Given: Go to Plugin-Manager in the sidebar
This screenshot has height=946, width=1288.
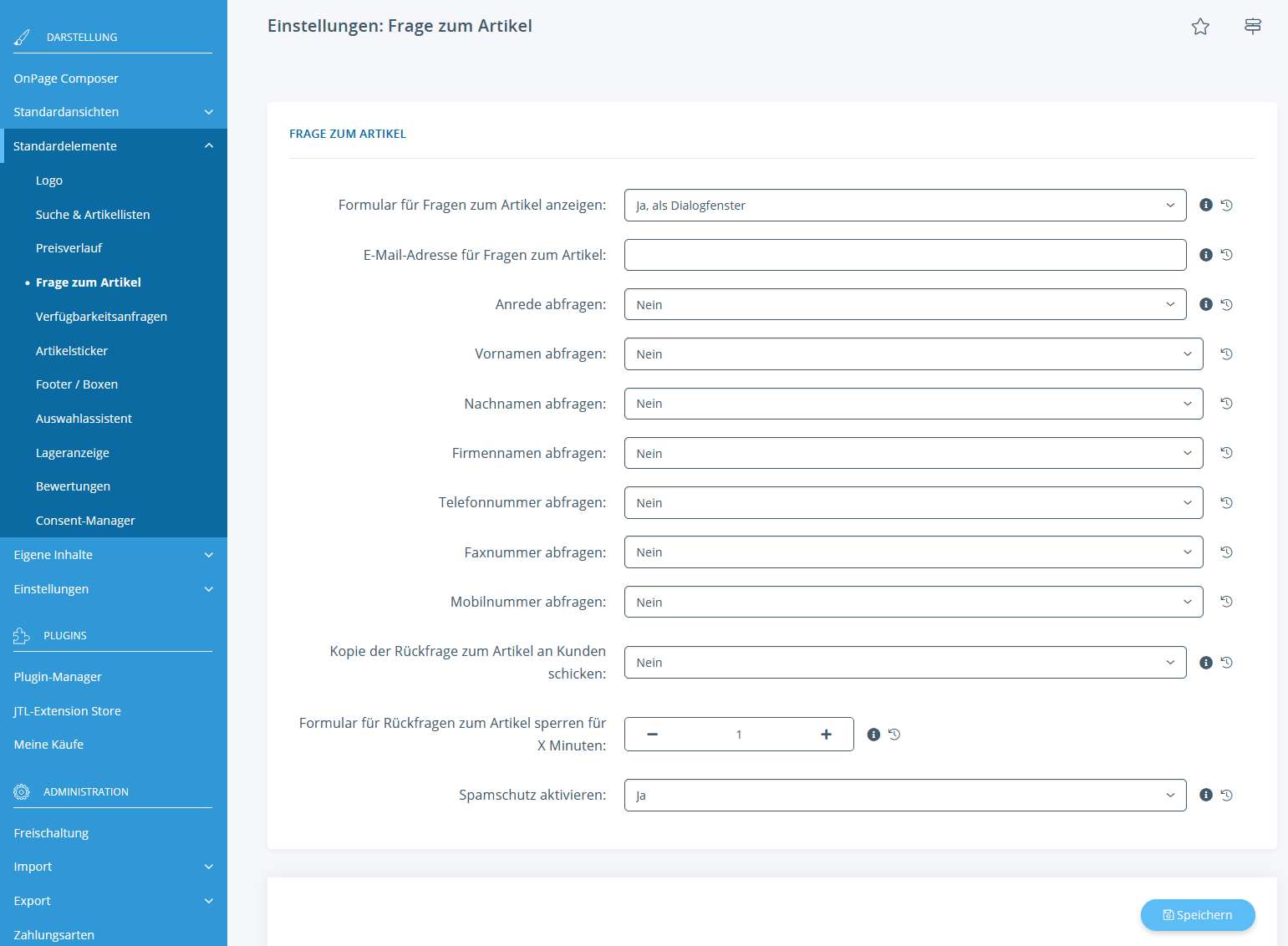Looking at the screenshot, I should pos(58,677).
